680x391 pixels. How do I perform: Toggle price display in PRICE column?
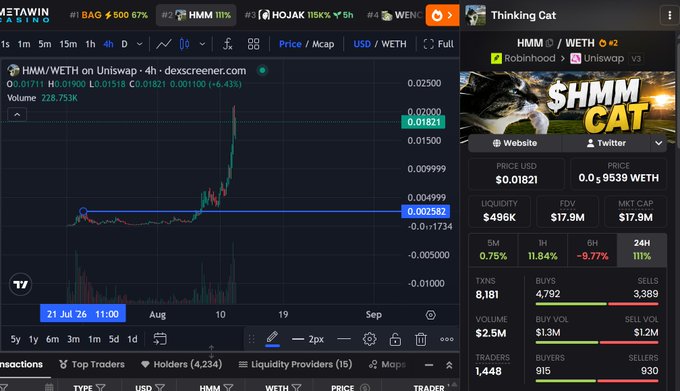(x=365, y=387)
